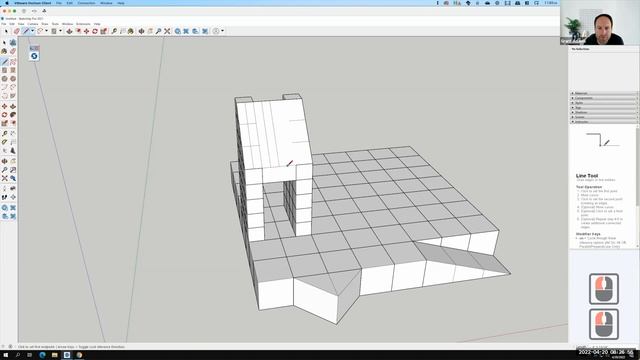Expand the Shadows tray panel

coord(603,112)
